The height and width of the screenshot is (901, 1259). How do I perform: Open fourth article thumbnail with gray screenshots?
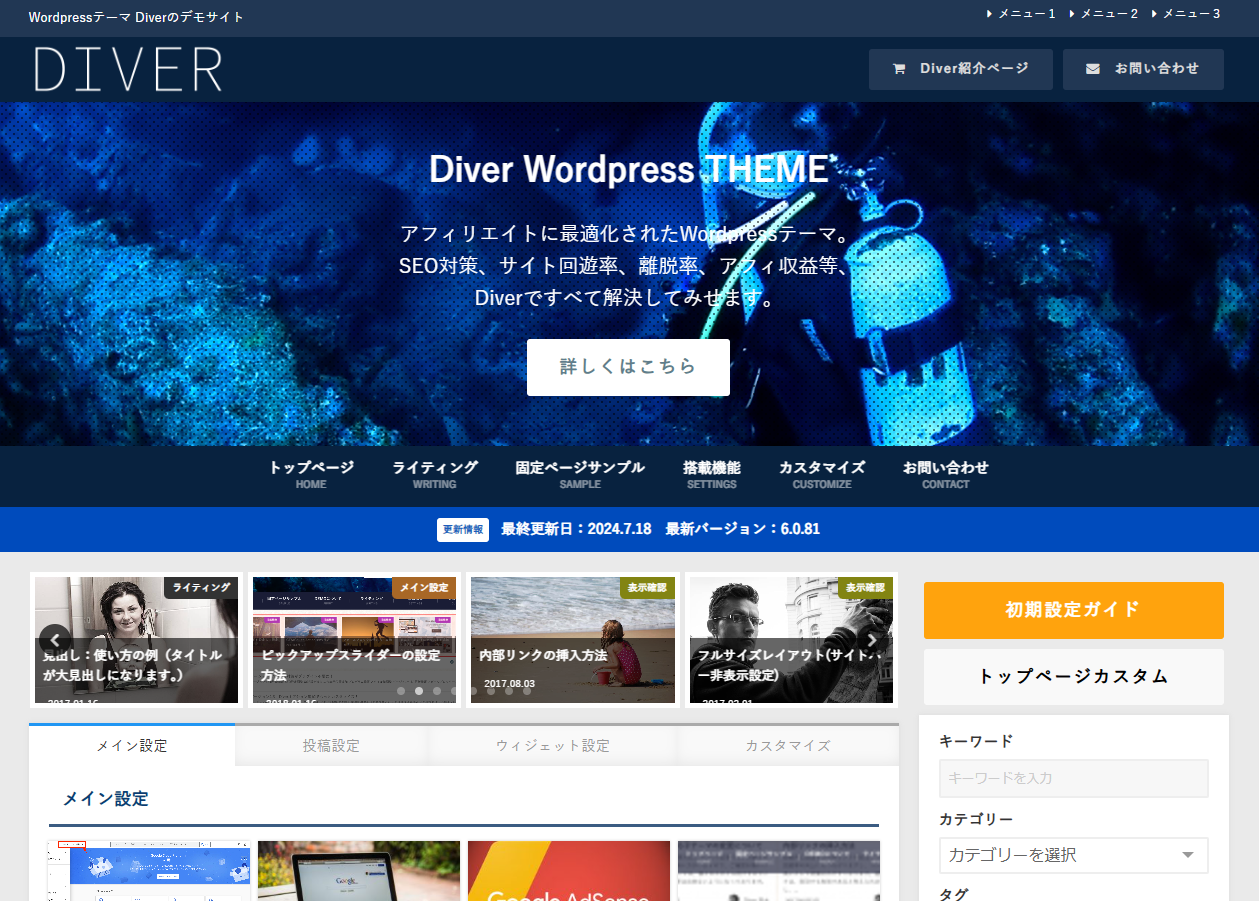[779, 870]
